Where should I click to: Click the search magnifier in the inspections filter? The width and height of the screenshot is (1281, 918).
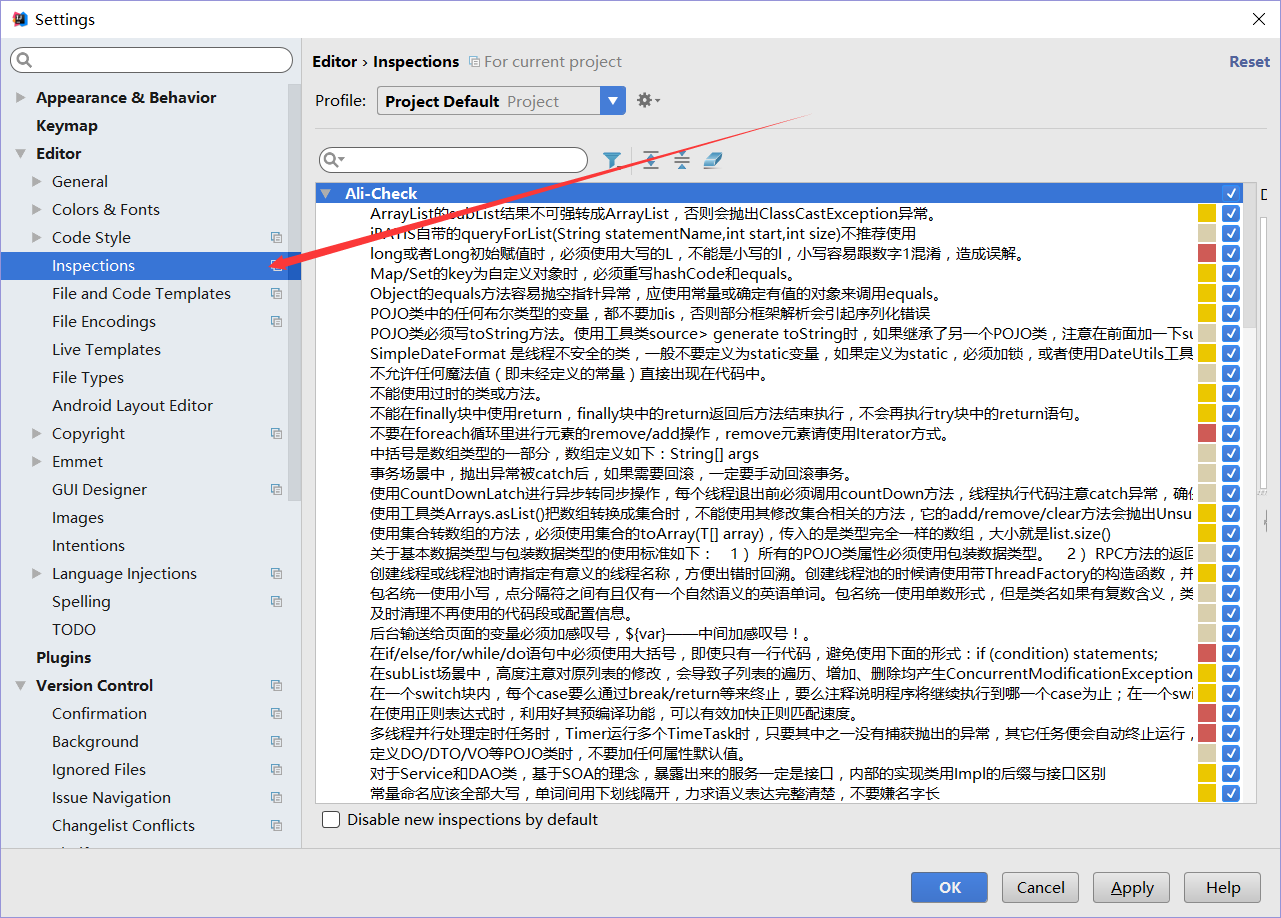[333, 160]
